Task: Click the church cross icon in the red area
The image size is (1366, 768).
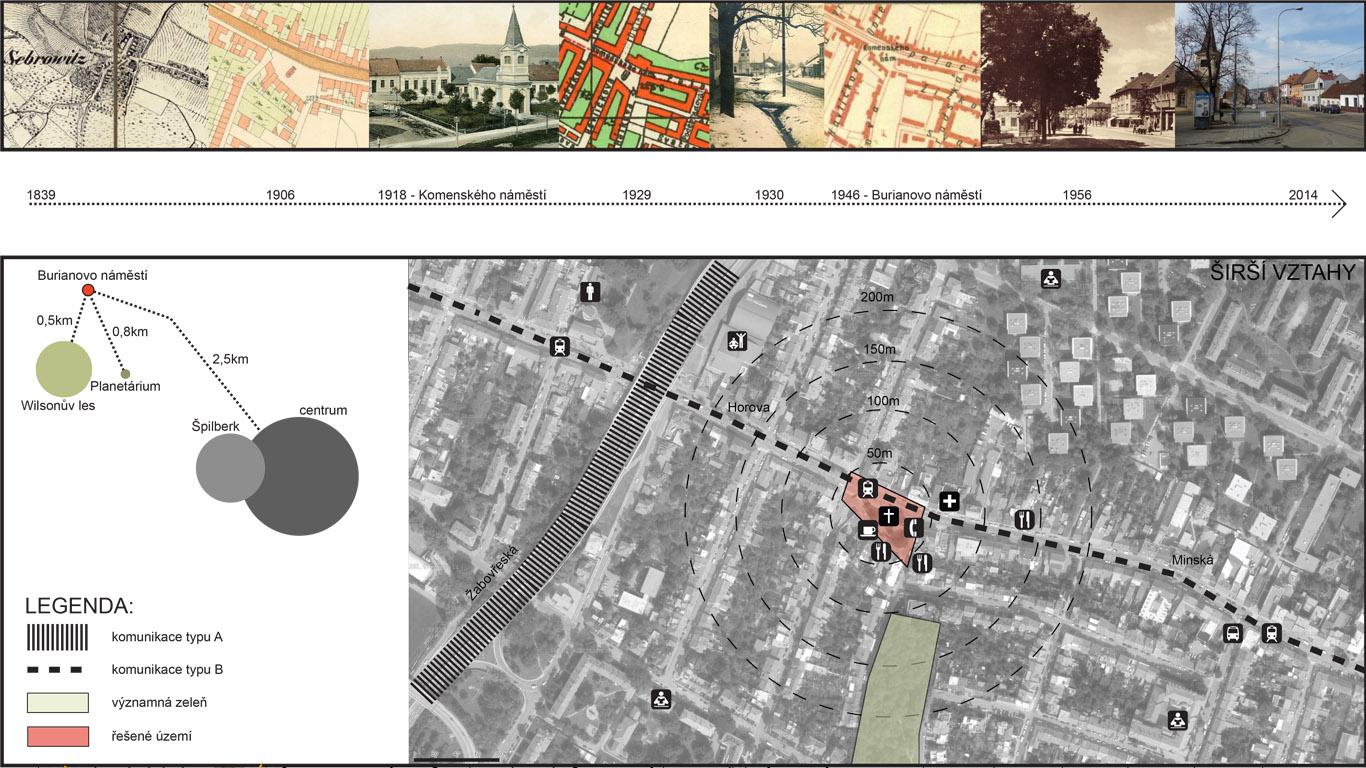Action: [x=889, y=516]
